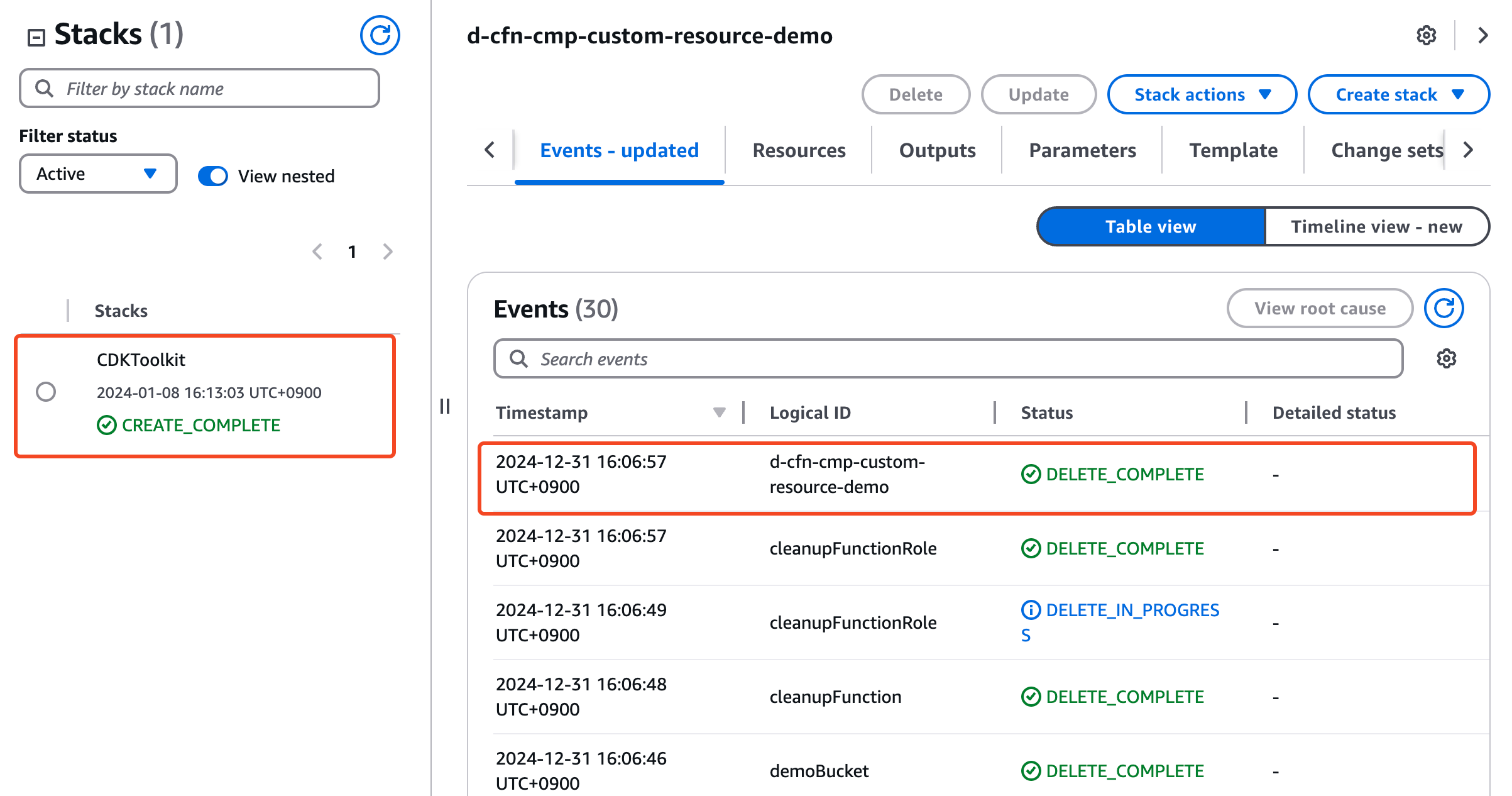Image resolution: width=1512 pixels, height=796 pixels.
Task: Open events table preferences gear
Action: point(1446,358)
